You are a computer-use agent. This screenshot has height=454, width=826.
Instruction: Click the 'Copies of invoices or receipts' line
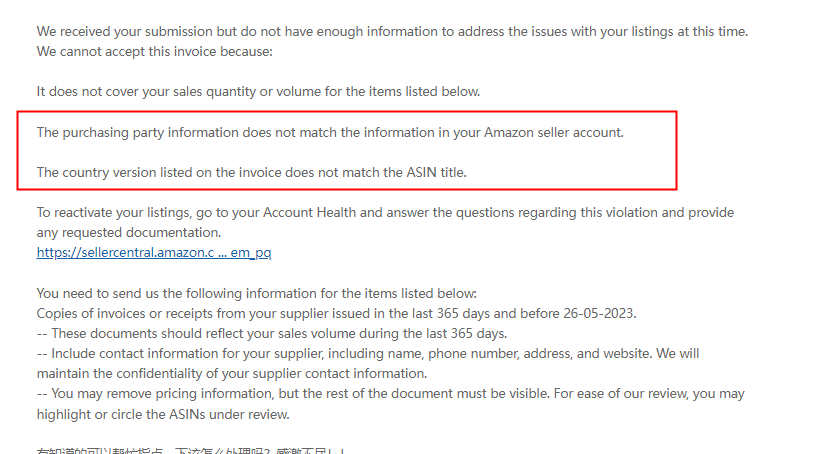coord(337,313)
